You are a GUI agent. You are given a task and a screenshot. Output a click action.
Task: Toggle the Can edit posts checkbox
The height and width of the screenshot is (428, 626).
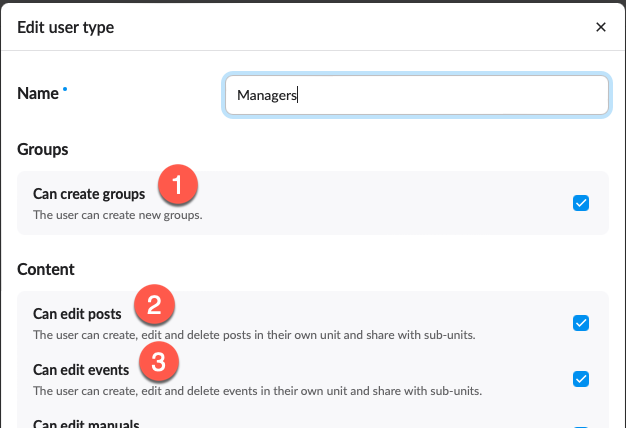click(x=580, y=323)
